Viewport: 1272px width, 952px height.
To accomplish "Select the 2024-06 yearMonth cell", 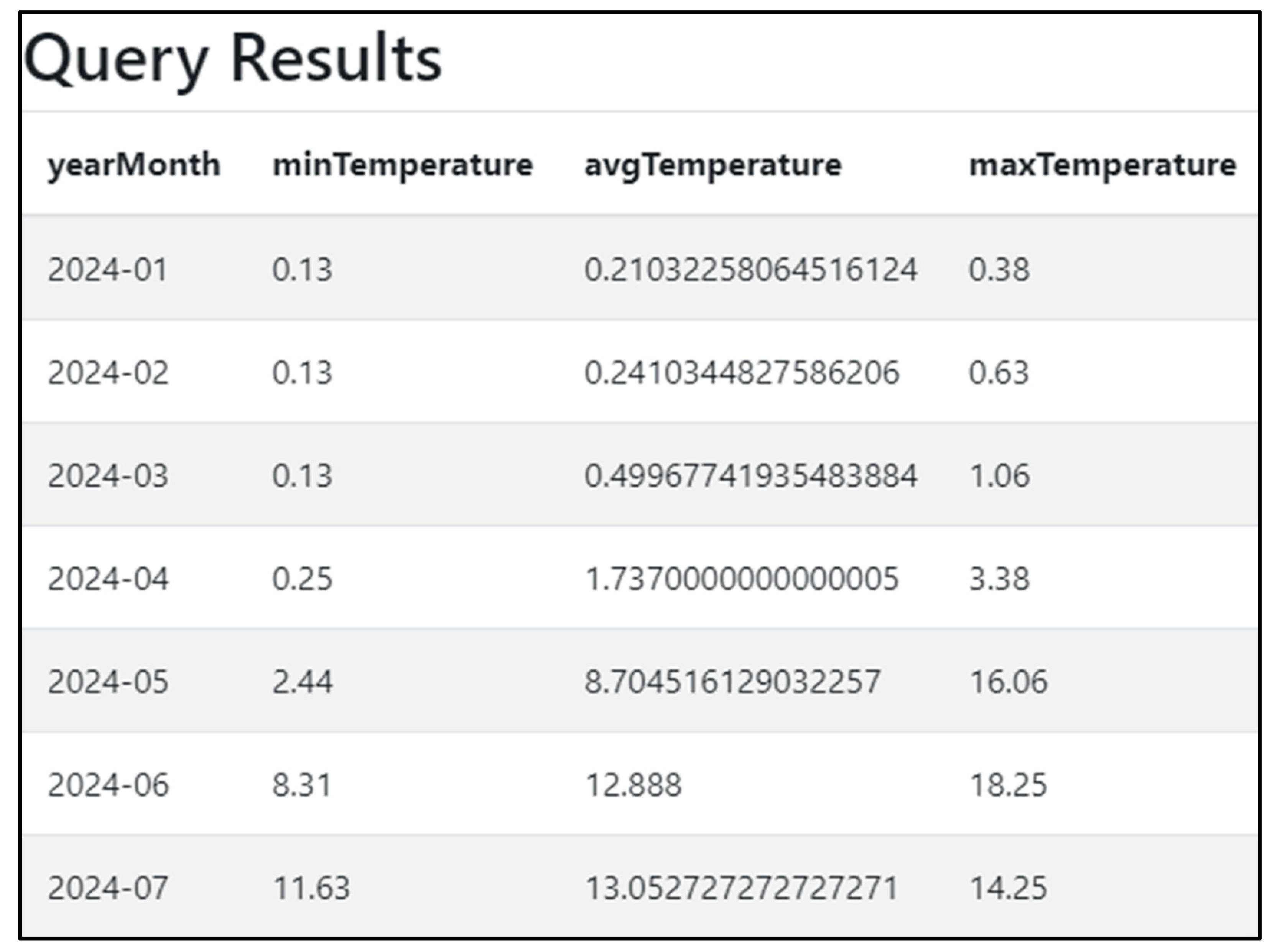I will 108,785.
